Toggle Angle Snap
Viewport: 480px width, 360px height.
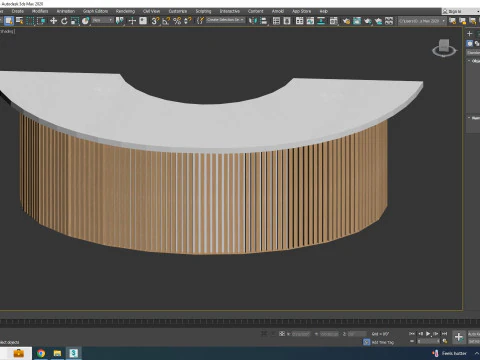[166, 21]
